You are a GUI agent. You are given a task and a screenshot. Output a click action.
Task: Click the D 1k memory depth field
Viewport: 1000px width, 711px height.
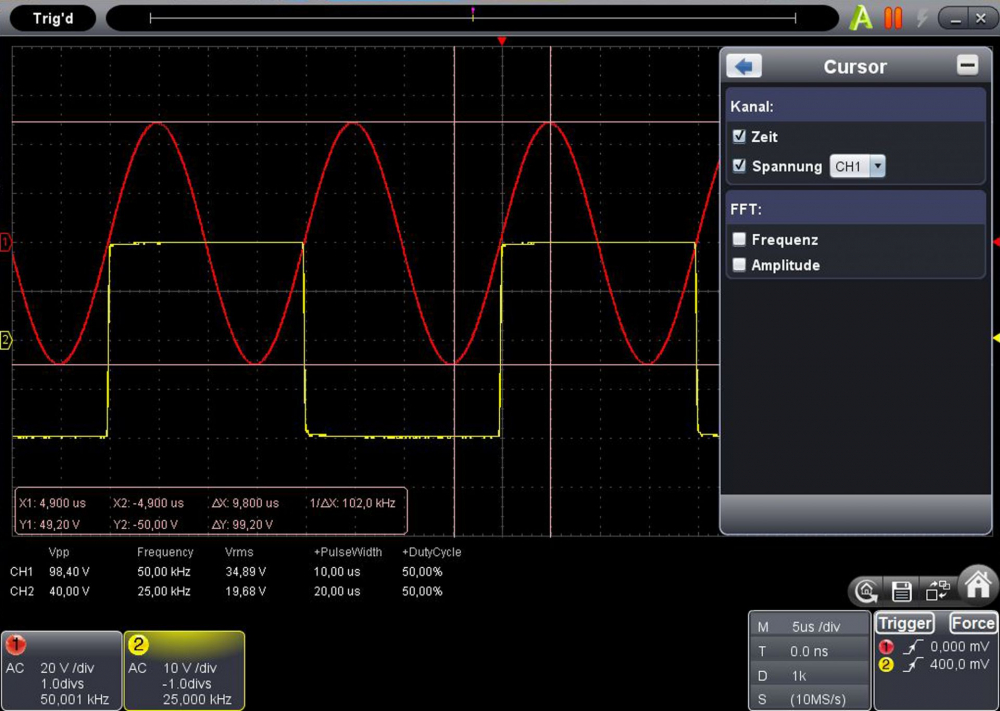pyautogui.click(x=809, y=675)
